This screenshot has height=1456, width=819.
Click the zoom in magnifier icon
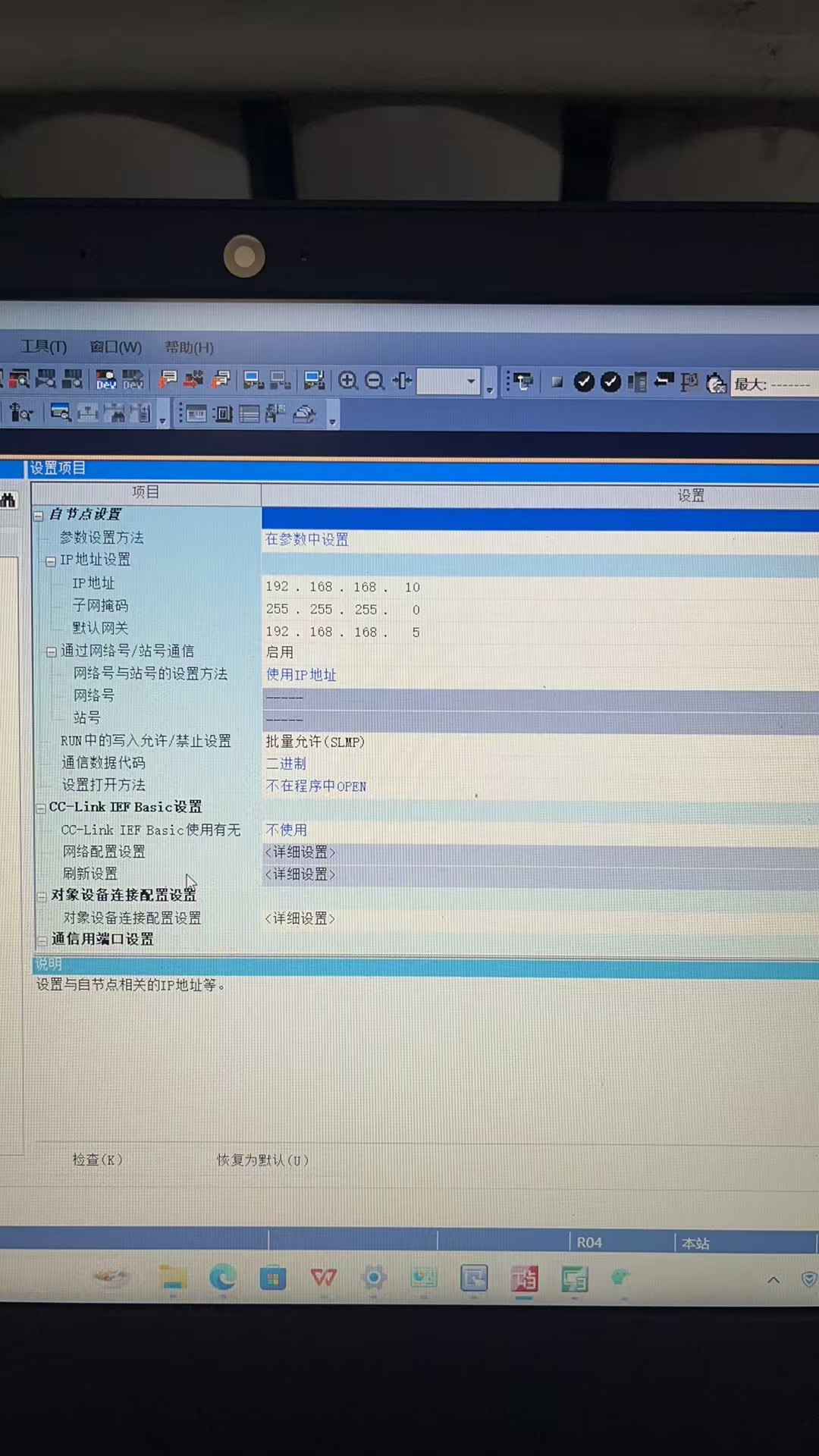pos(348,381)
